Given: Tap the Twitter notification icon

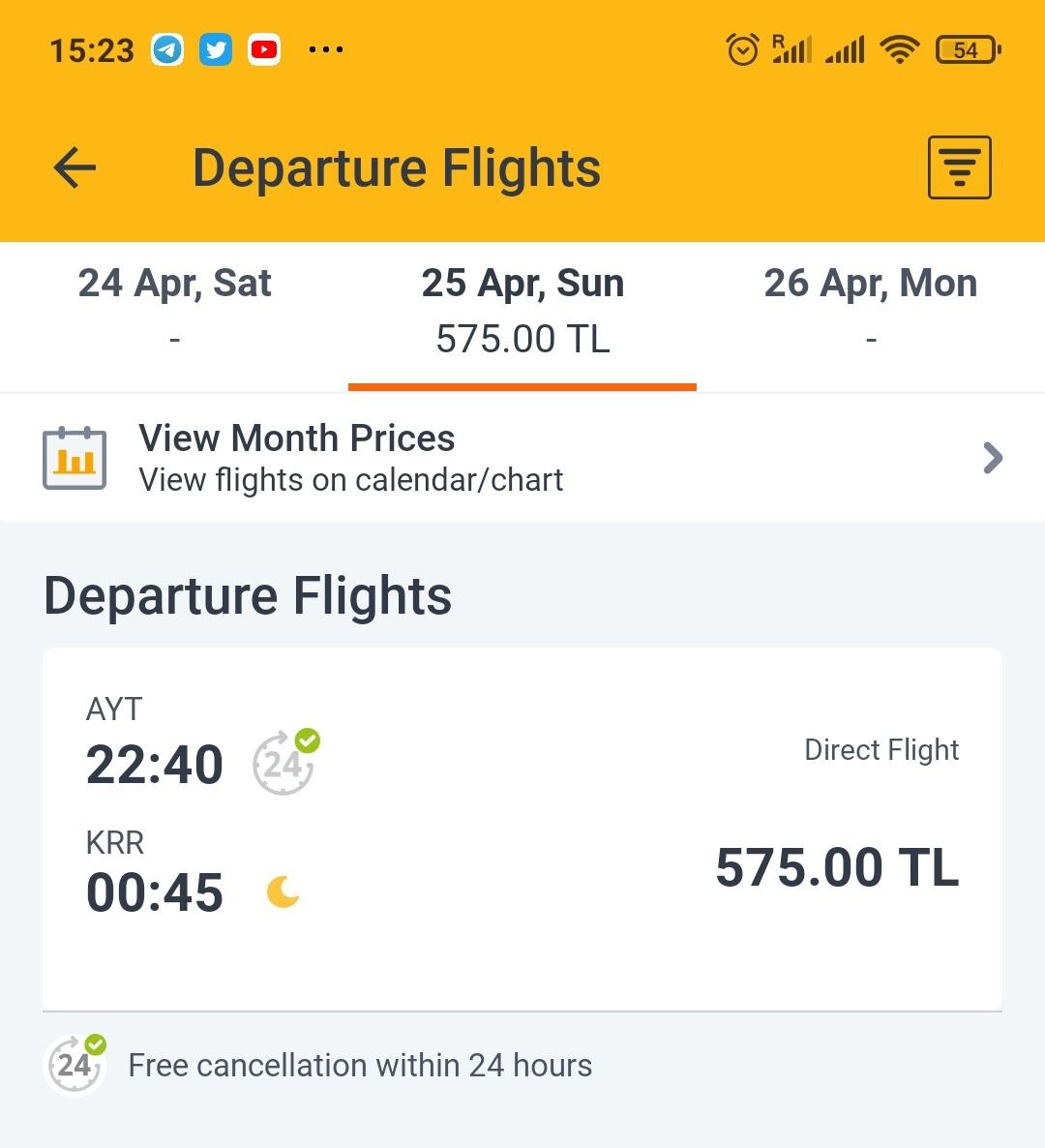Looking at the screenshot, I should pos(216,49).
